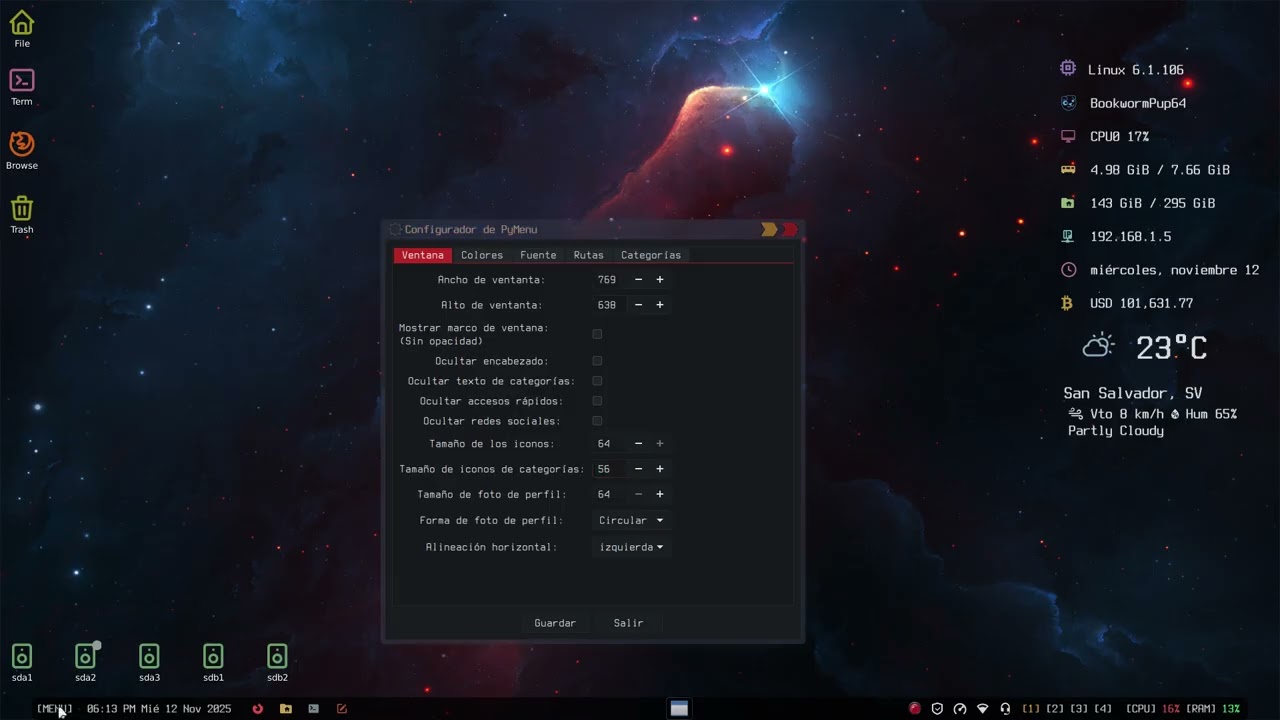Switch to the Colores tab
Image resolution: width=1280 pixels, height=720 pixels.
pos(481,255)
